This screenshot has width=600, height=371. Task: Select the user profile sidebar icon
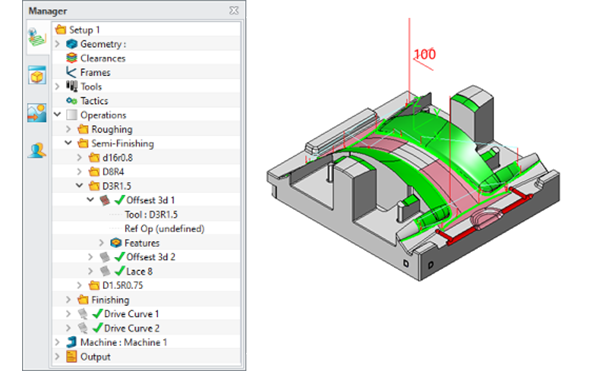[37, 150]
